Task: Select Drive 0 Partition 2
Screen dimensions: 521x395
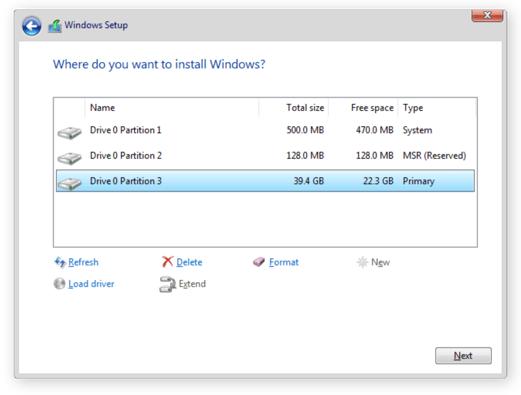Action: [x=265, y=156]
